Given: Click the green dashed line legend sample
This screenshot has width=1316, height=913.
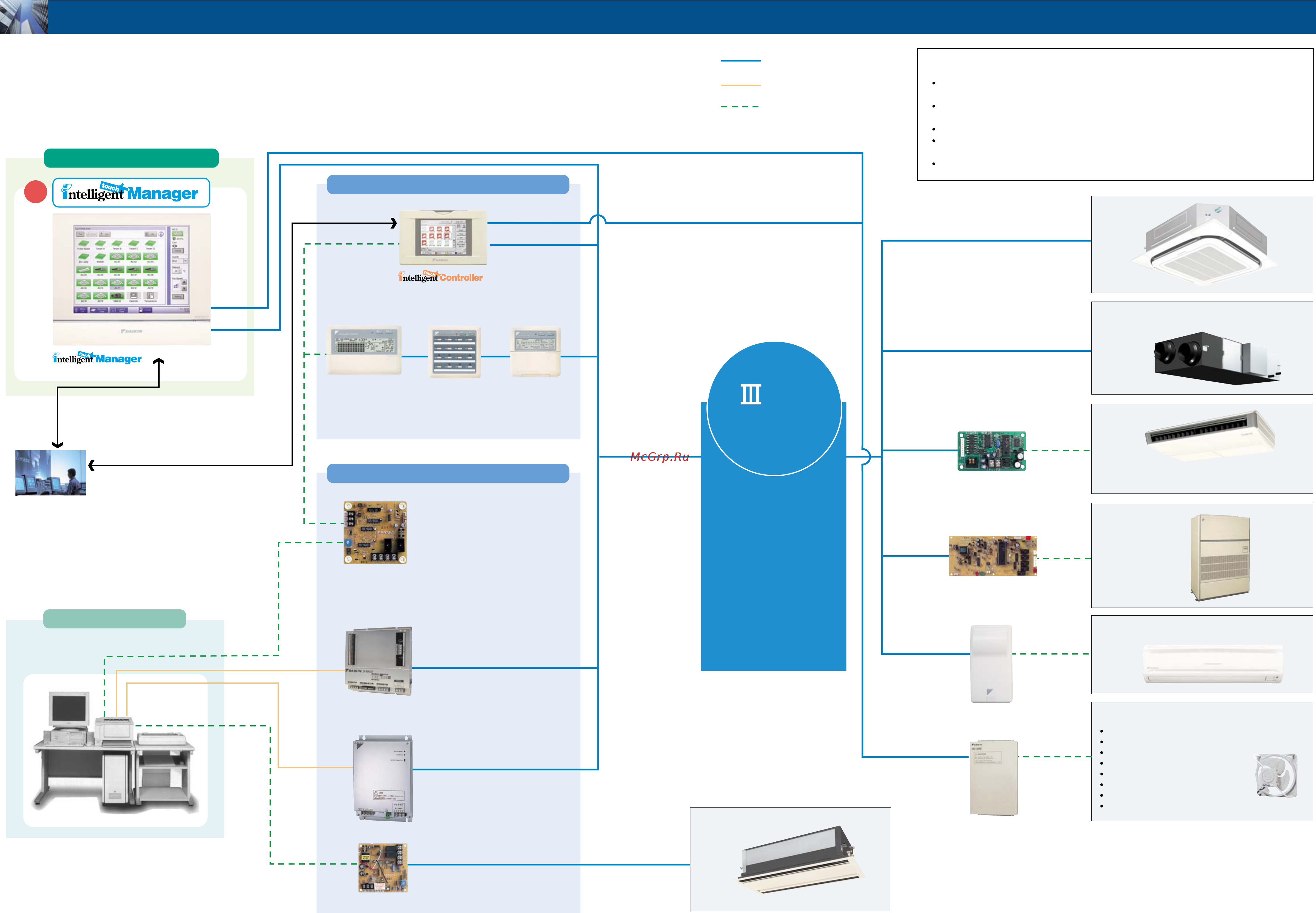Looking at the screenshot, I should tap(740, 106).
